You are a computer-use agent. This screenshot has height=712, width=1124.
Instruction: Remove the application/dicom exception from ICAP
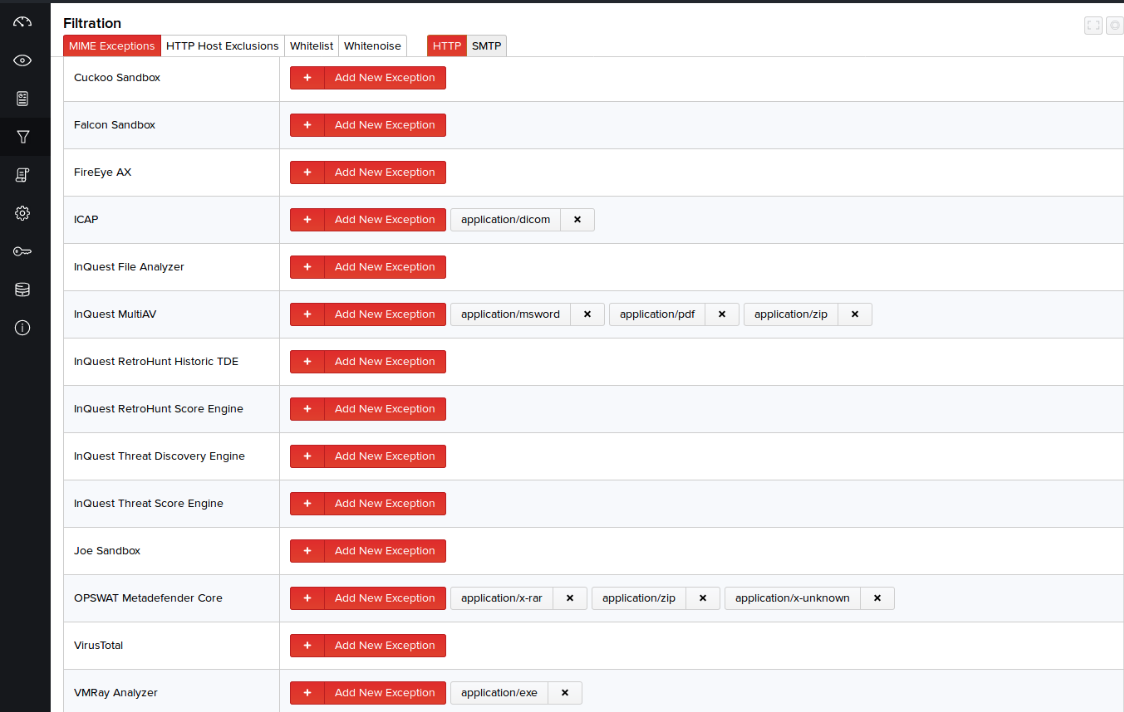(577, 219)
